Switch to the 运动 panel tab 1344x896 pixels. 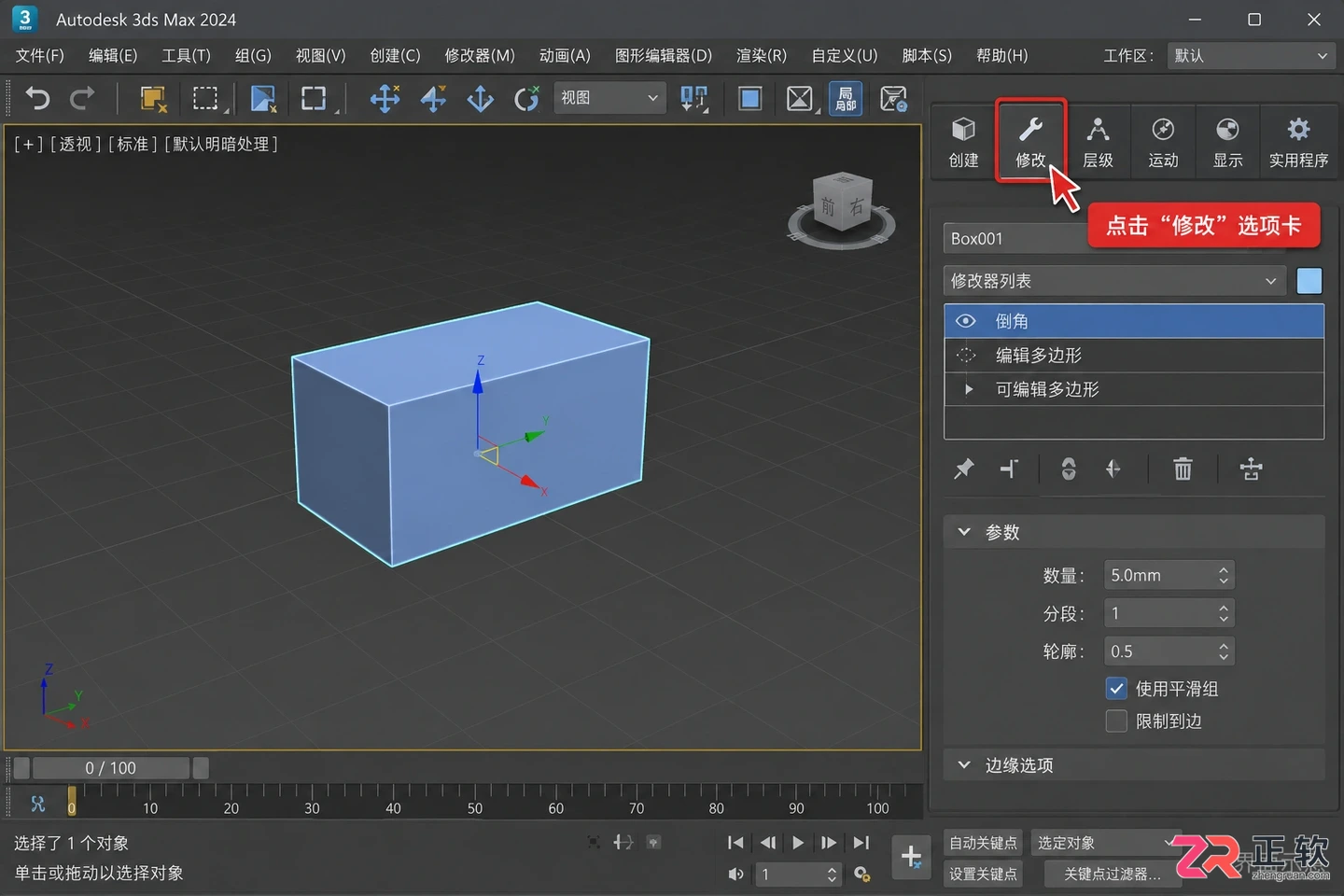coord(1163,142)
